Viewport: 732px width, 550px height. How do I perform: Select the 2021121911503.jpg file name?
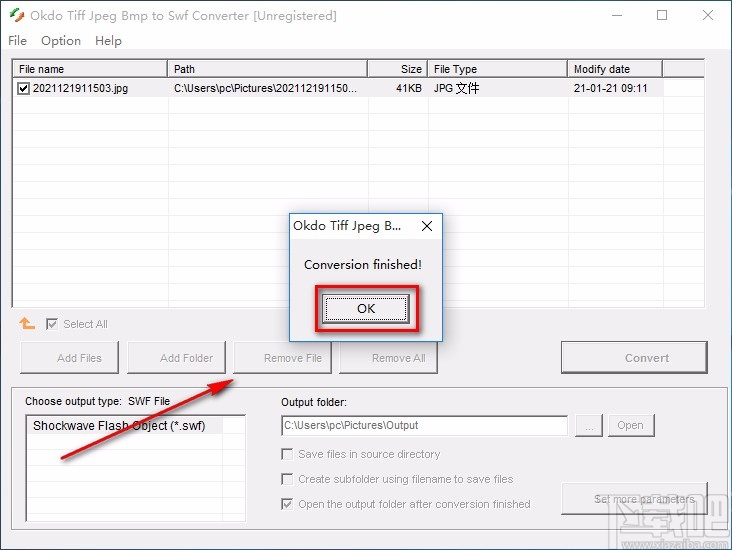(x=80, y=88)
